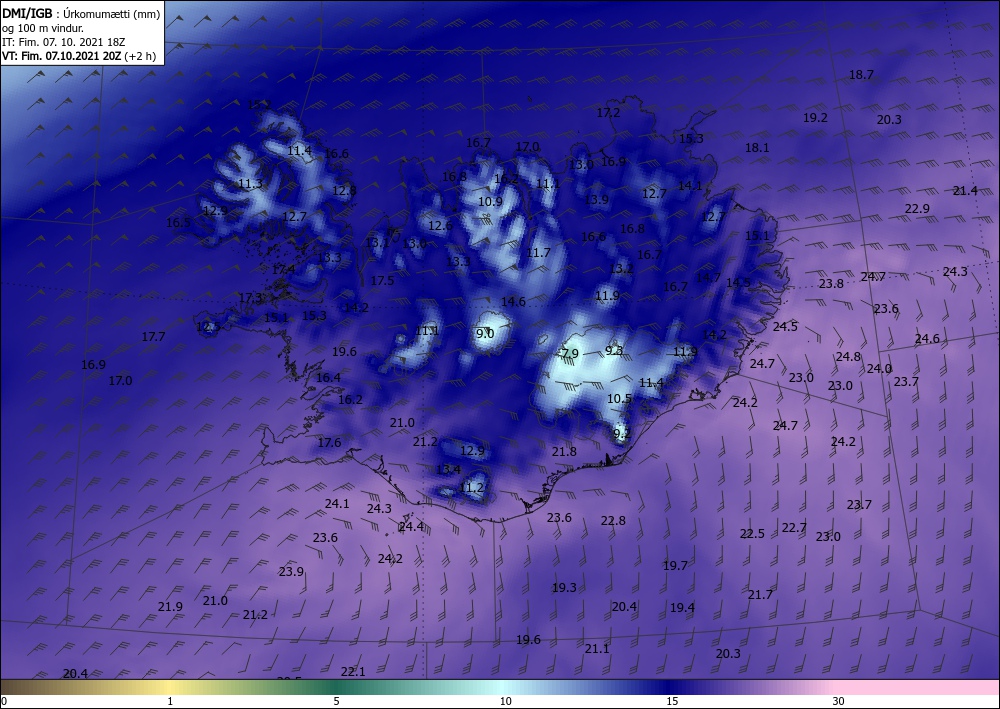Select the 23.9 map value

291,571
